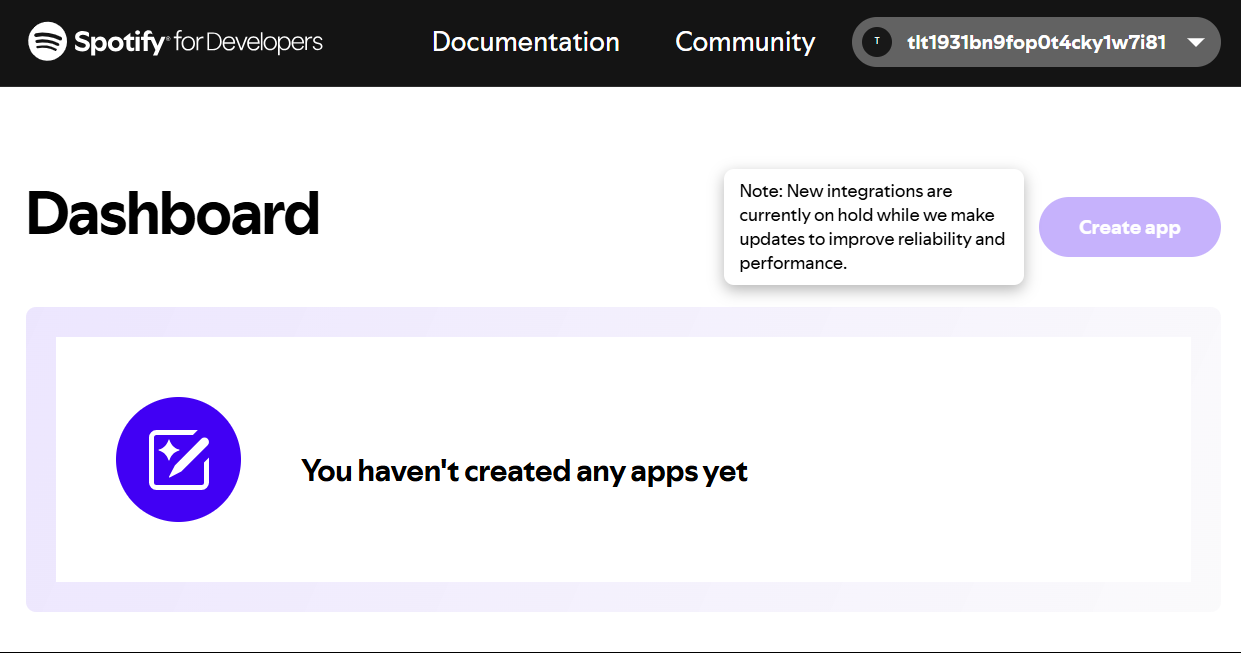Screen dimensions: 1241x653
Task: Open the Documentation menu item
Action: pyautogui.click(x=525, y=42)
